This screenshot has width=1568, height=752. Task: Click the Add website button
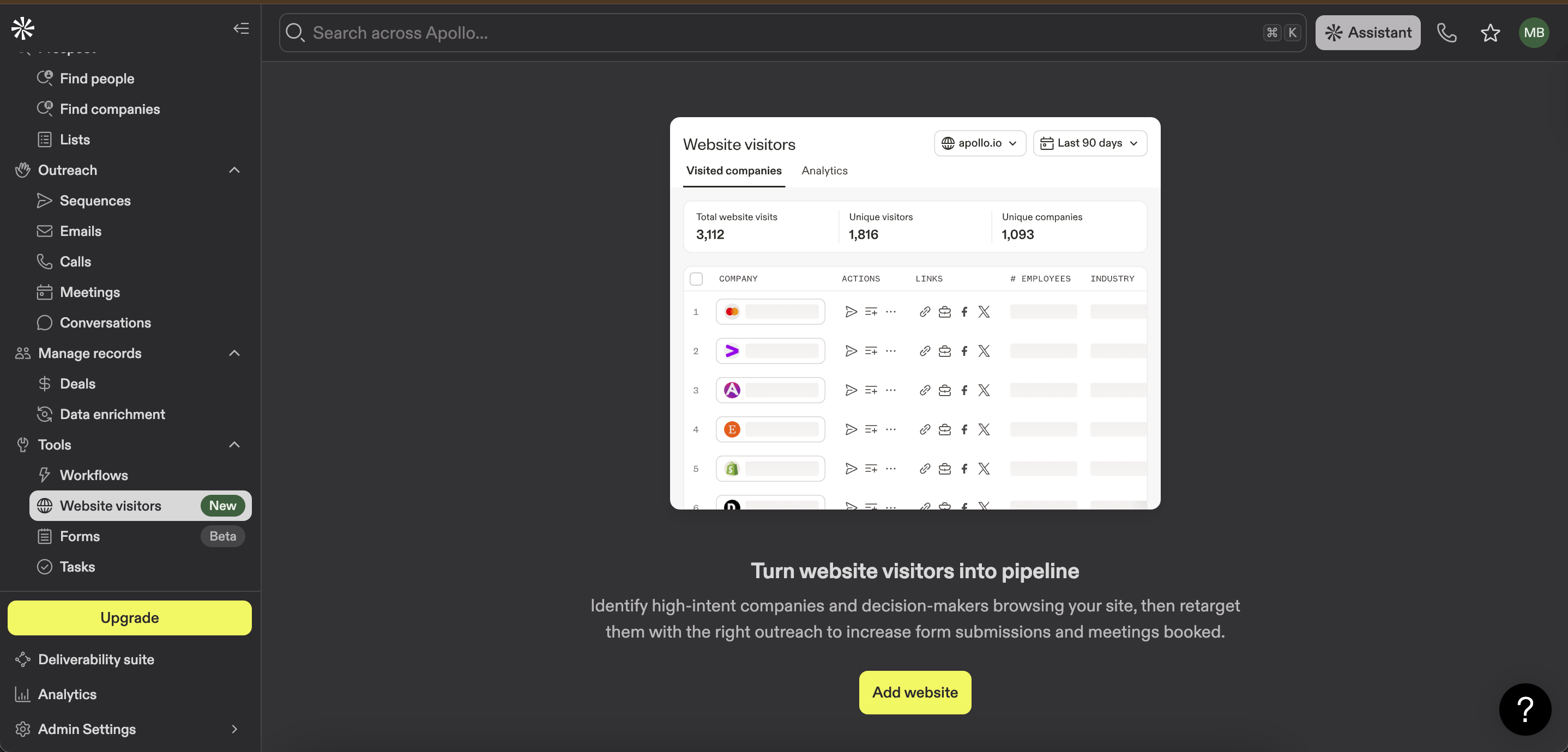[x=915, y=693]
